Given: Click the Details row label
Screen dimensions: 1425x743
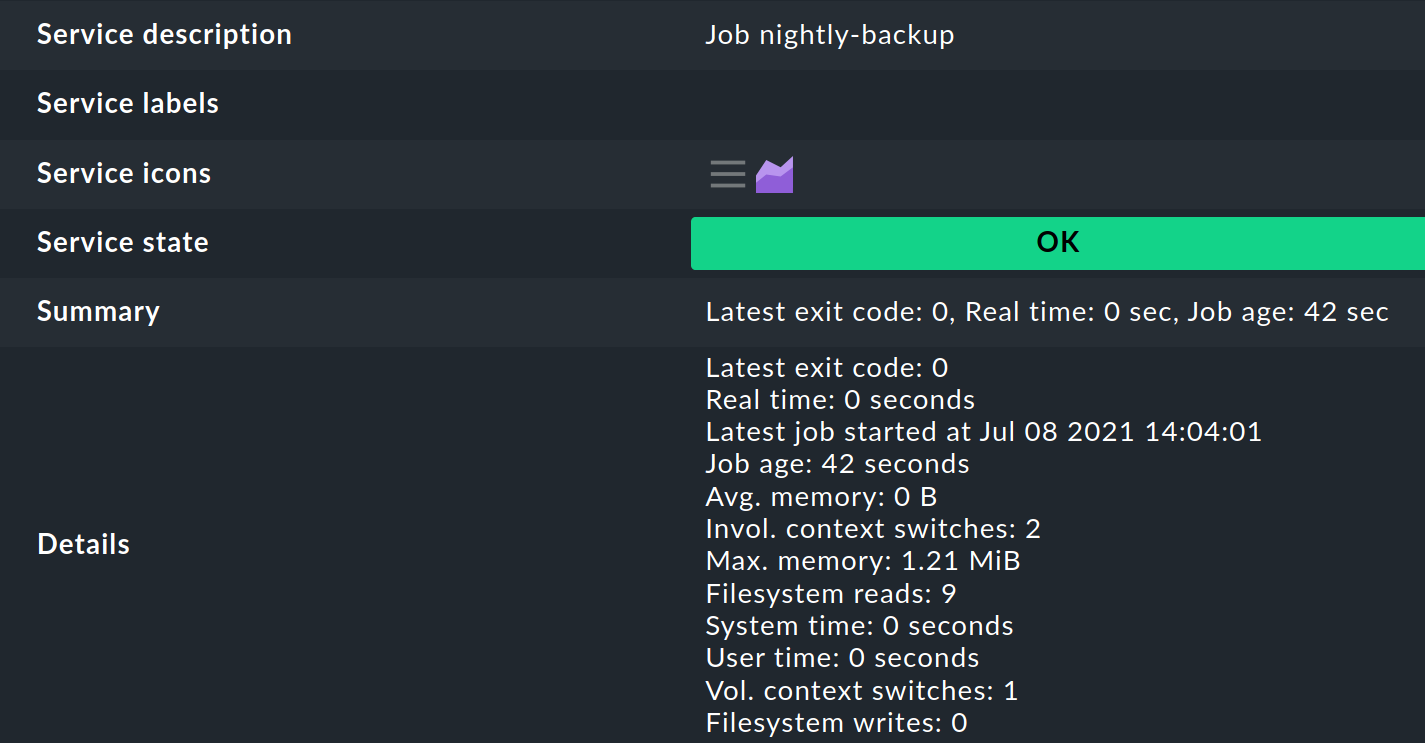Looking at the screenshot, I should pos(83,544).
